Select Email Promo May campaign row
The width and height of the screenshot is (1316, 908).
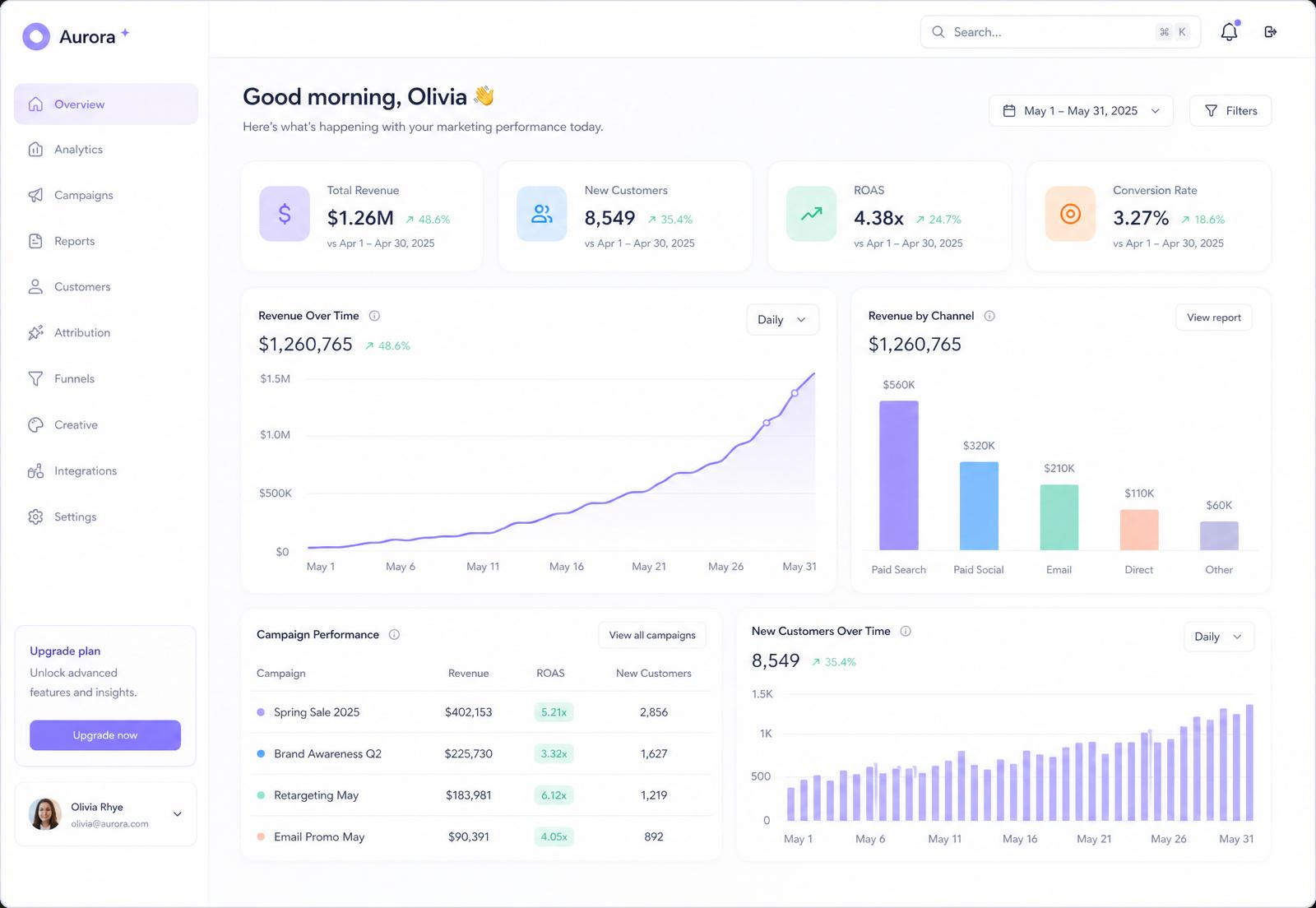coord(481,836)
